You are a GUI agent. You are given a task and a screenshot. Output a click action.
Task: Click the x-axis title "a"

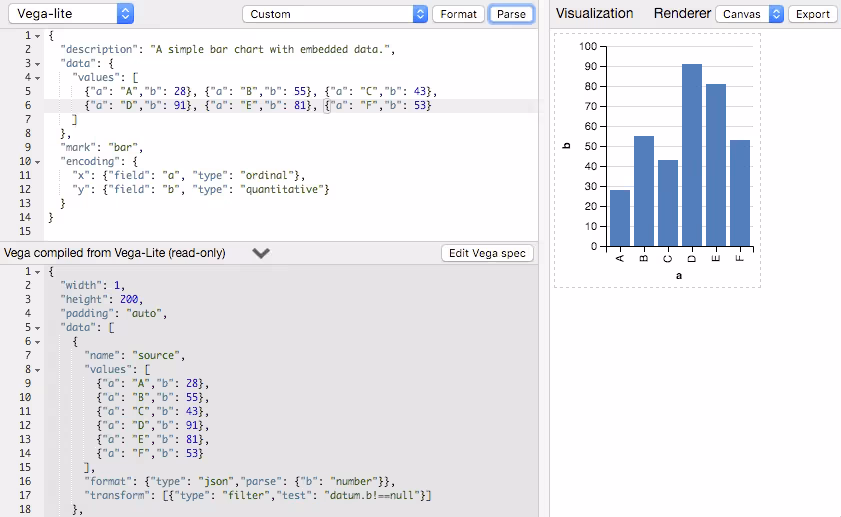(x=679, y=276)
